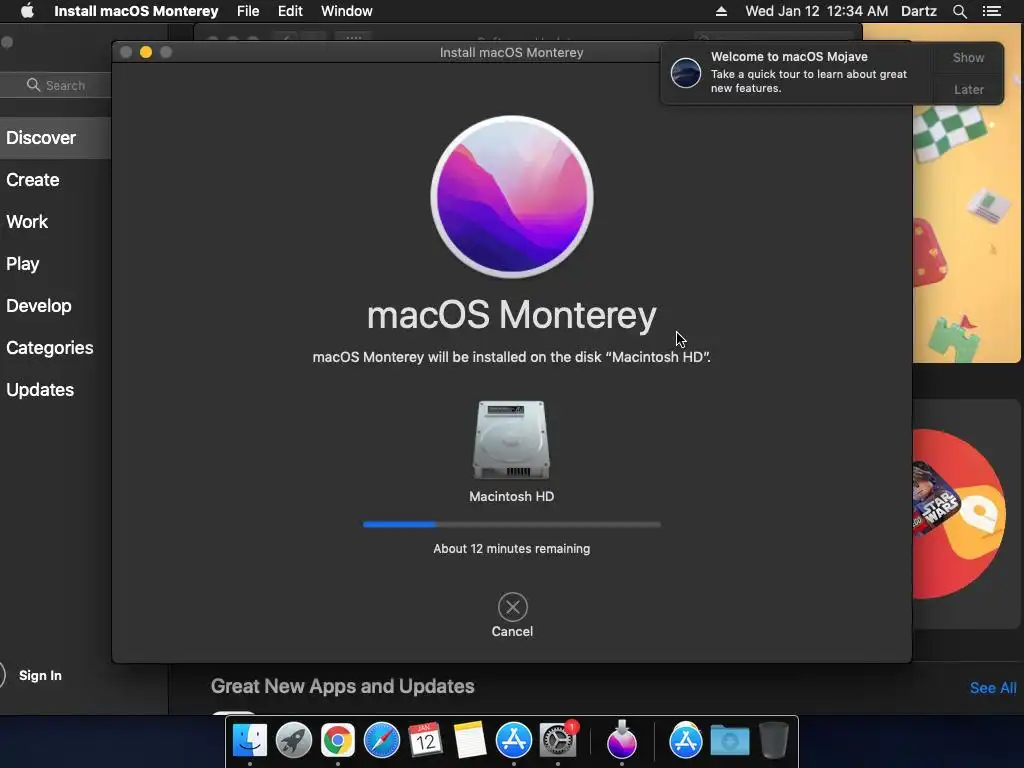
Task: Open the Edit menu
Action: click(290, 11)
